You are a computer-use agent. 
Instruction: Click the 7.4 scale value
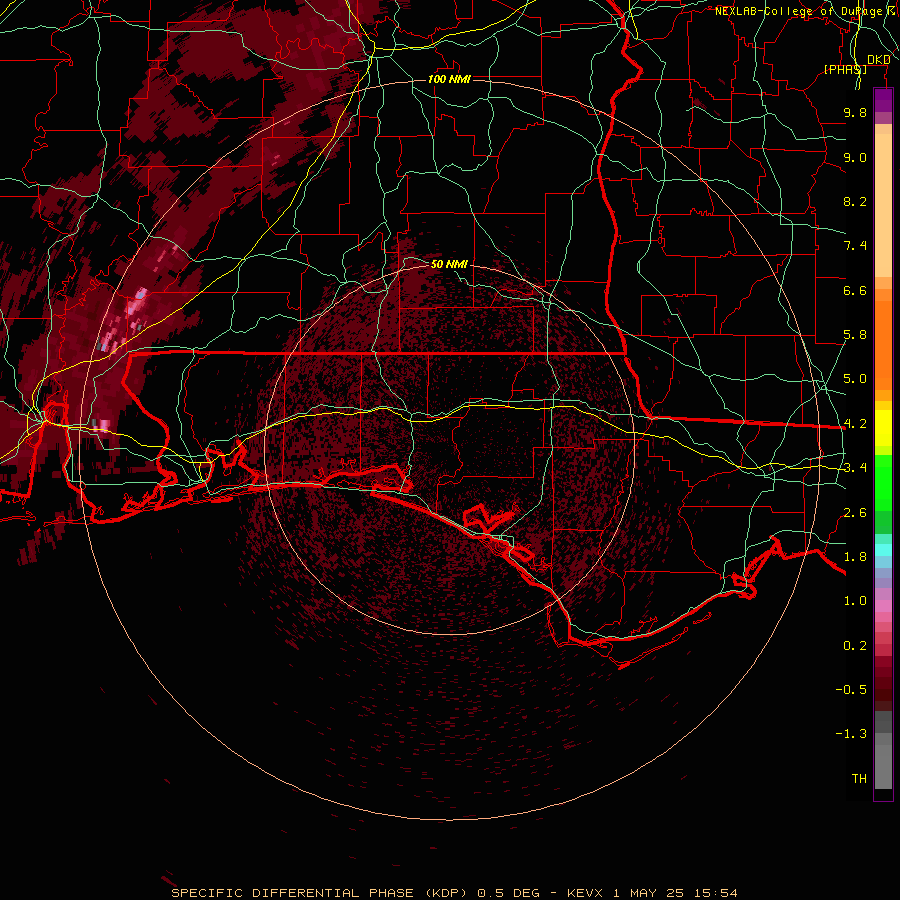point(855,246)
